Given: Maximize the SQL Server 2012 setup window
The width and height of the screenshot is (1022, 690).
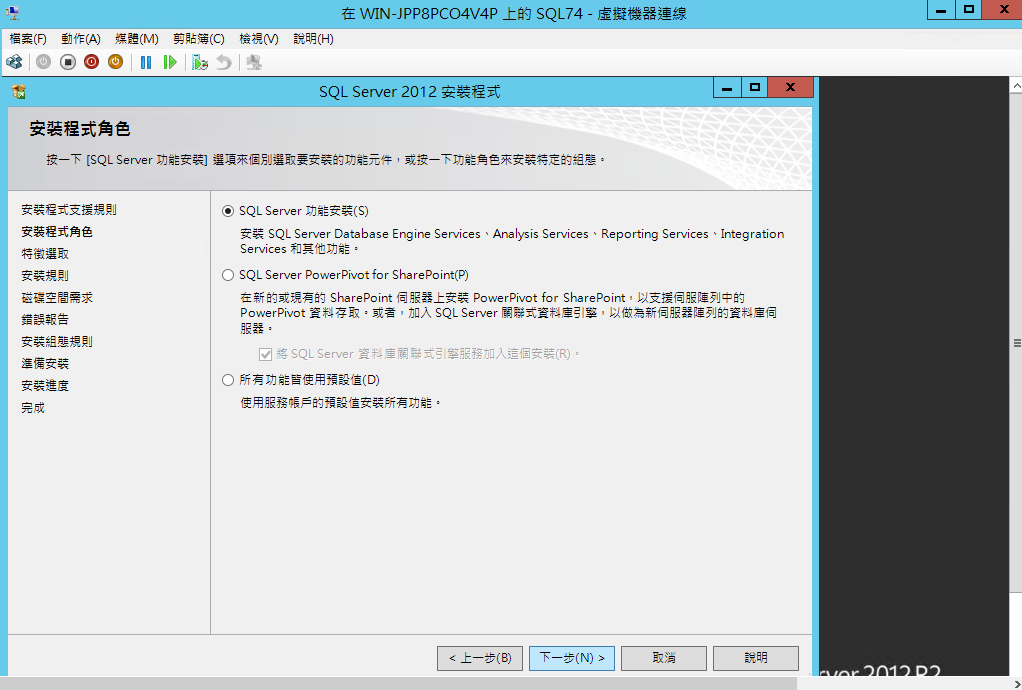Looking at the screenshot, I should coord(755,87).
